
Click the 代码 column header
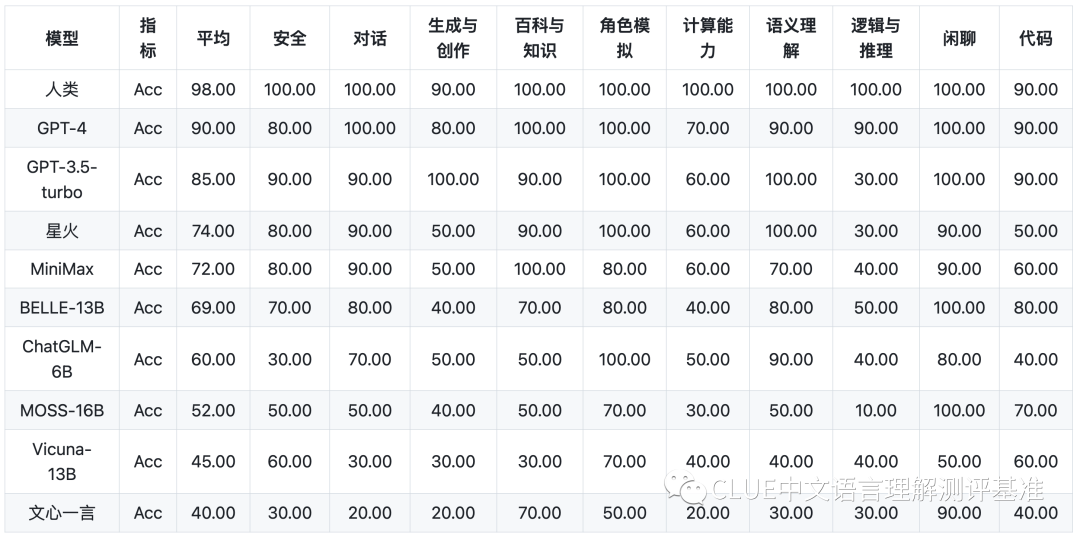[1036, 39]
